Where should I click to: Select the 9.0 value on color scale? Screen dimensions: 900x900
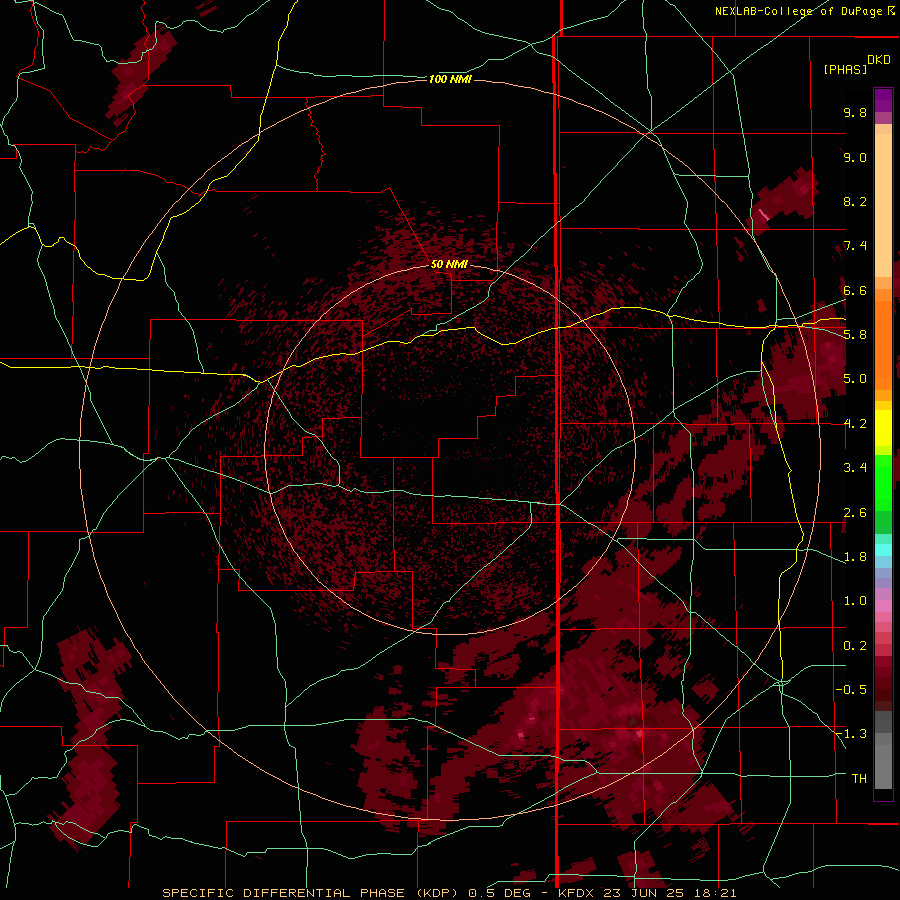pyautogui.click(x=855, y=157)
